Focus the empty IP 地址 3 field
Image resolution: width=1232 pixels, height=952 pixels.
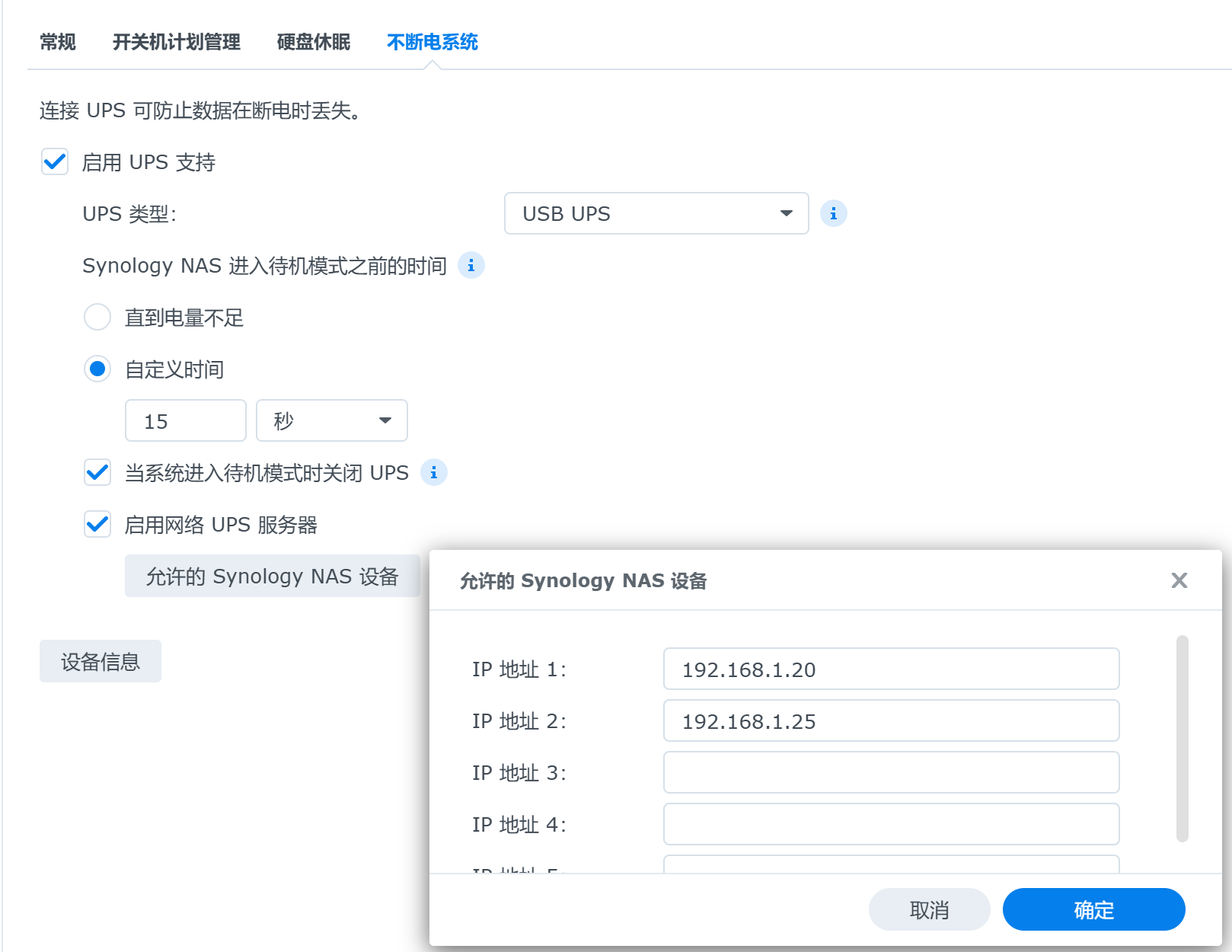(892, 772)
